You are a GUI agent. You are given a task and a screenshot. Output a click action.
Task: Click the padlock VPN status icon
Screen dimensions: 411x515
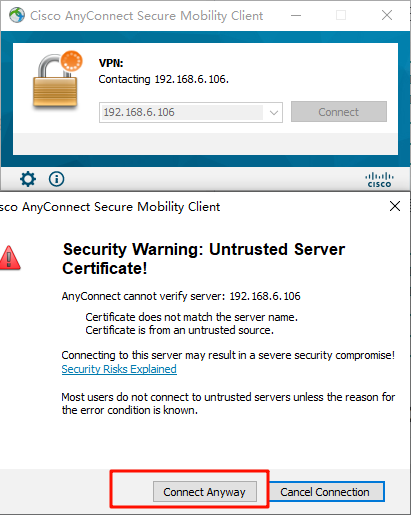[55, 82]
